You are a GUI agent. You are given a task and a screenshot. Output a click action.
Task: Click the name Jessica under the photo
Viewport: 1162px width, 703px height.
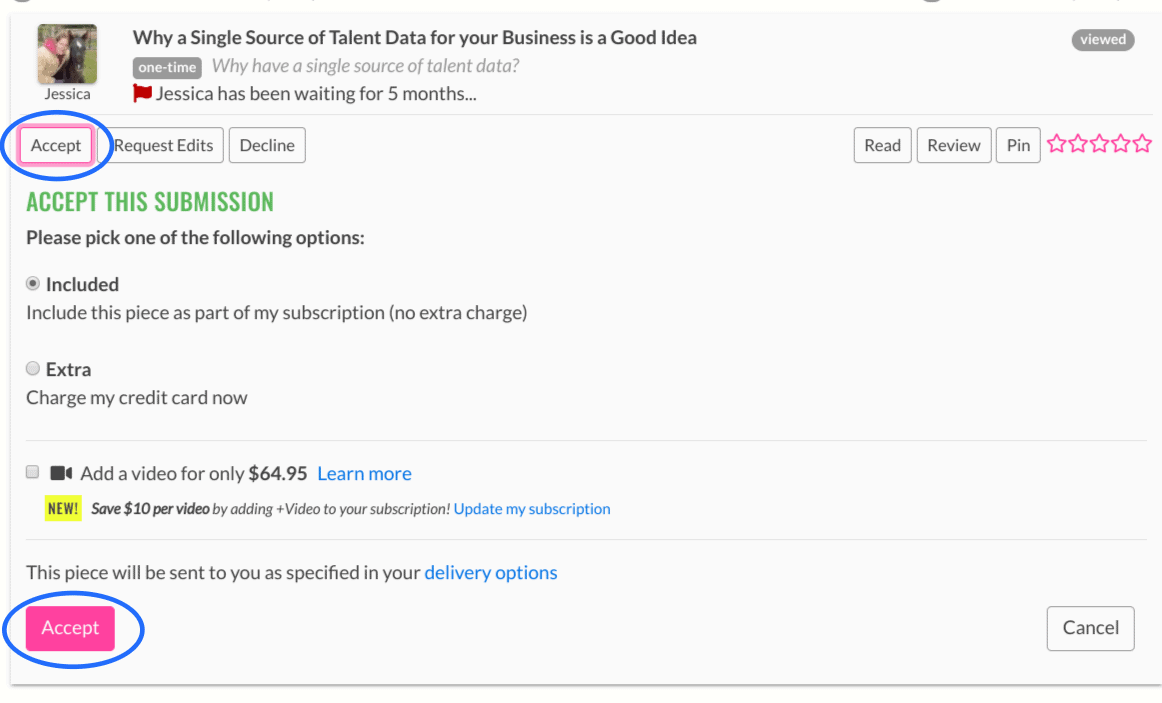pos(67,94)
